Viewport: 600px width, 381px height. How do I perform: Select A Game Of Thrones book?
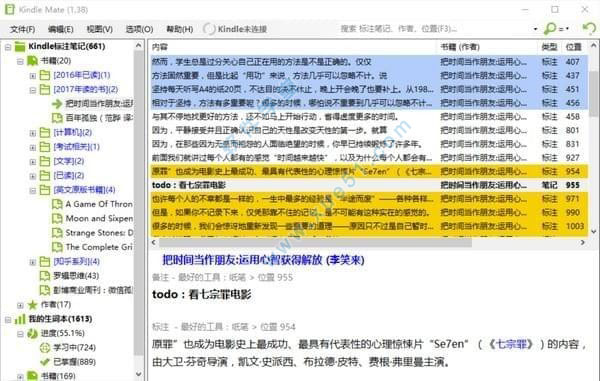pos(99,204)
